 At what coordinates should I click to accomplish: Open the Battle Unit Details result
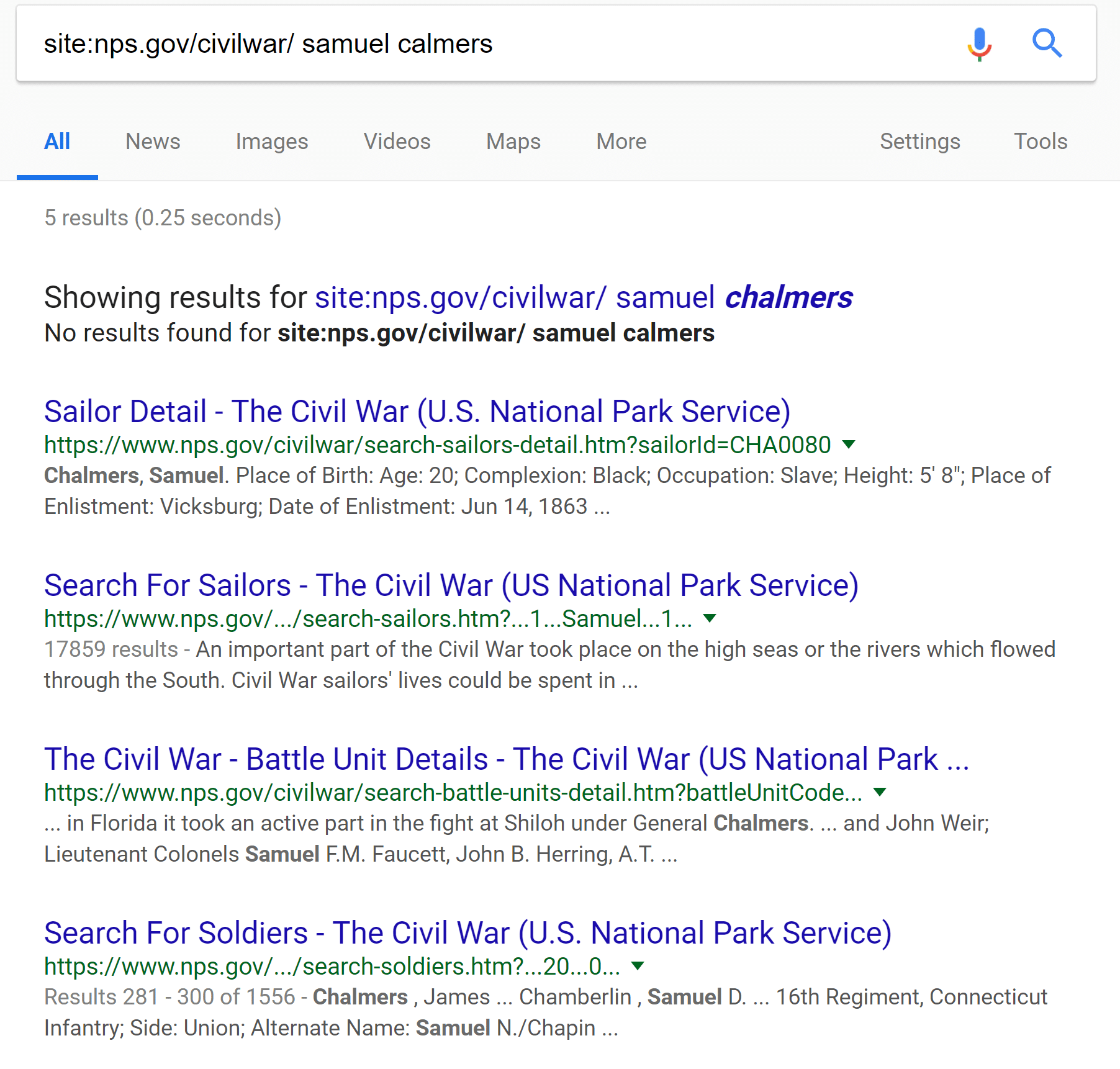click(x=507, y=759)
